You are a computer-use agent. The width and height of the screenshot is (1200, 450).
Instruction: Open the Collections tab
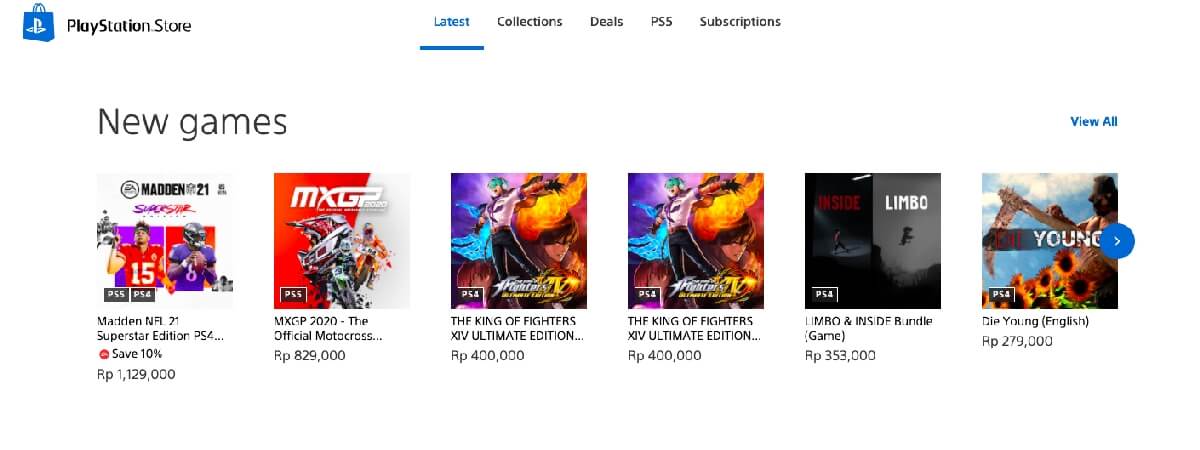click(529, 22)
